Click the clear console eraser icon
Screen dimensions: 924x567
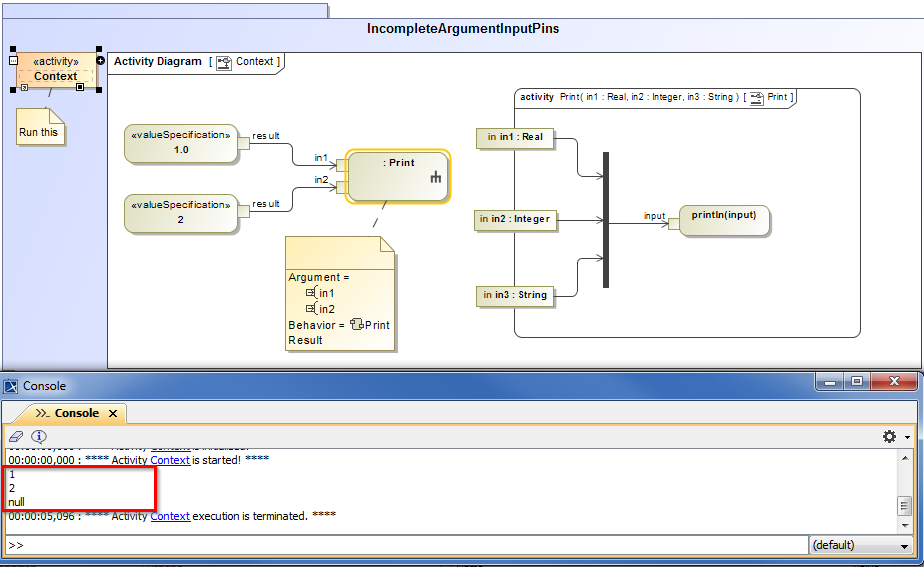tap(16, 437)
